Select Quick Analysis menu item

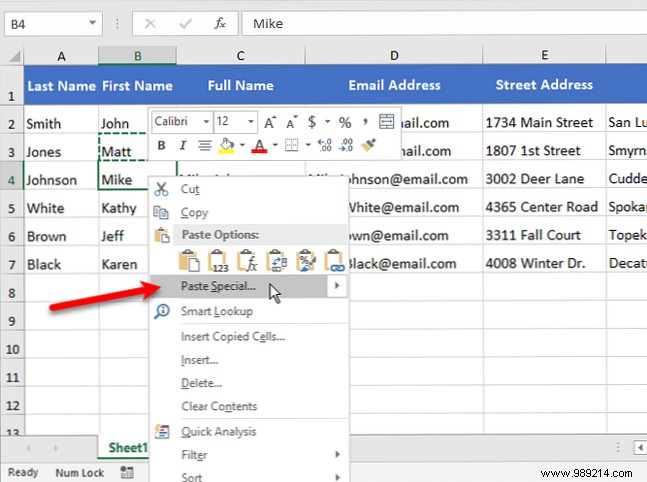[x=248, y=432]
